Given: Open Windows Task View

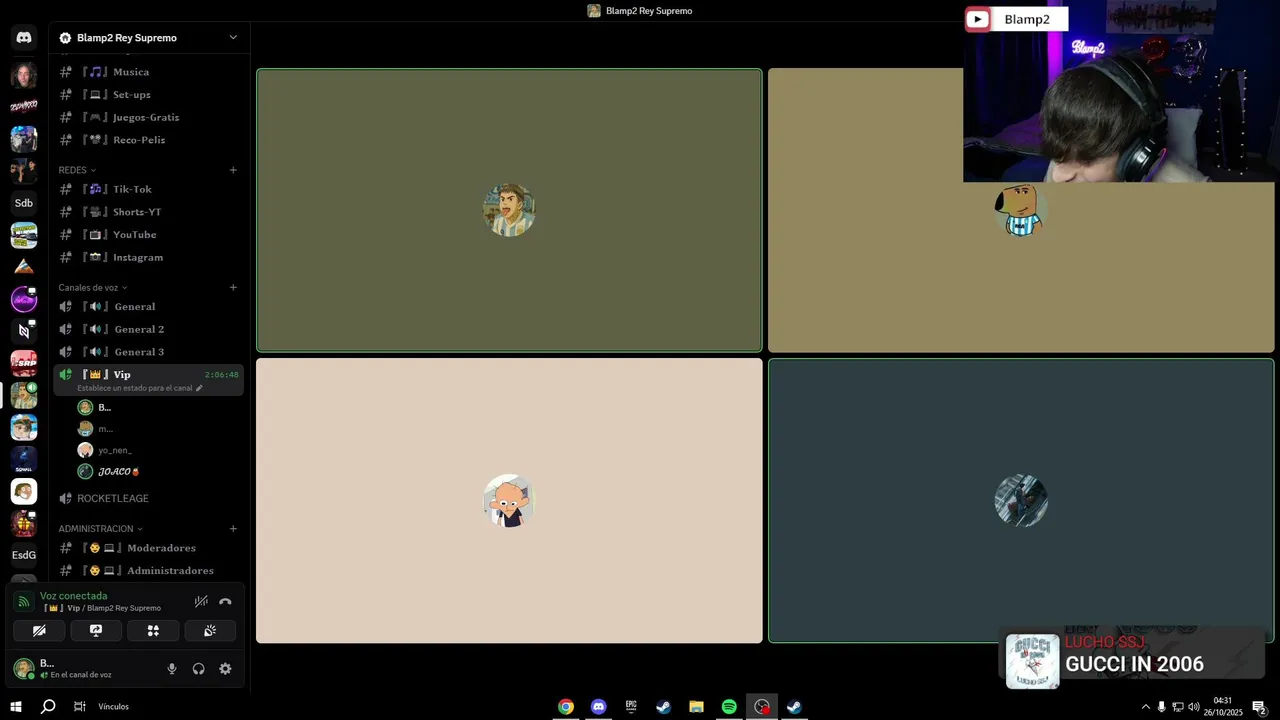Looking at the screenshot, I should (x=79, y=707).
